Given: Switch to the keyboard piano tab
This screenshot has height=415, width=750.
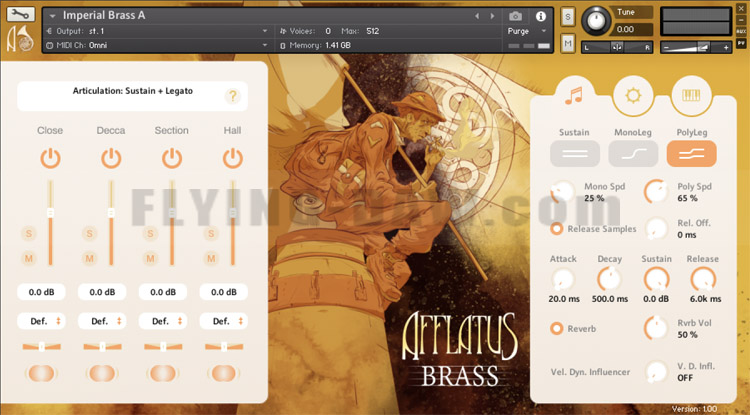Looking at the screenshot, I should [692, 96].
